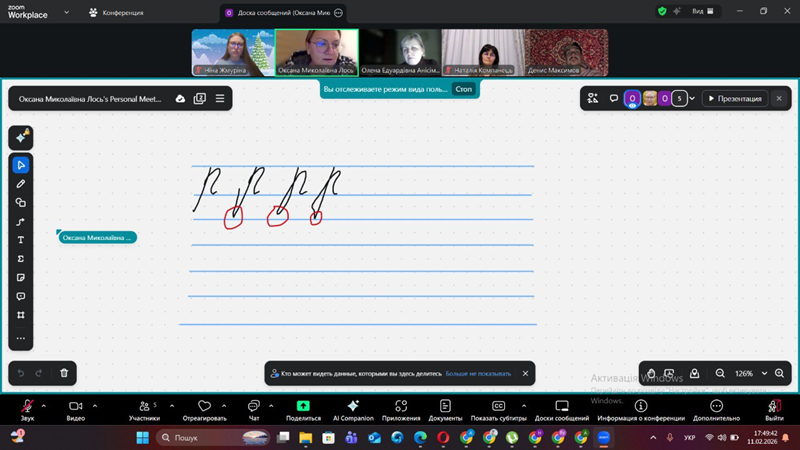The image size is (800, 450).
Task: Open the whiteboard comments icon
Action: (614, 98)
